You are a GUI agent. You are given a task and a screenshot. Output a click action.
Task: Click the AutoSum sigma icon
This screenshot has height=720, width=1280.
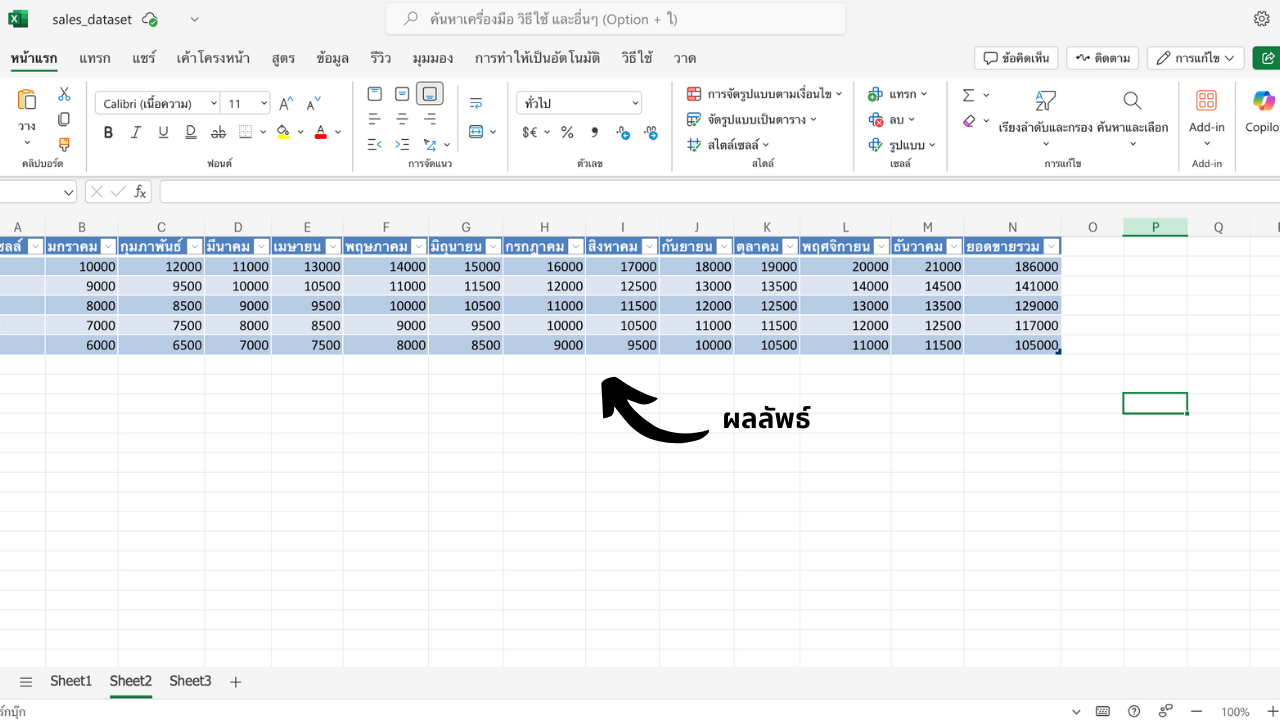point(968,95)
